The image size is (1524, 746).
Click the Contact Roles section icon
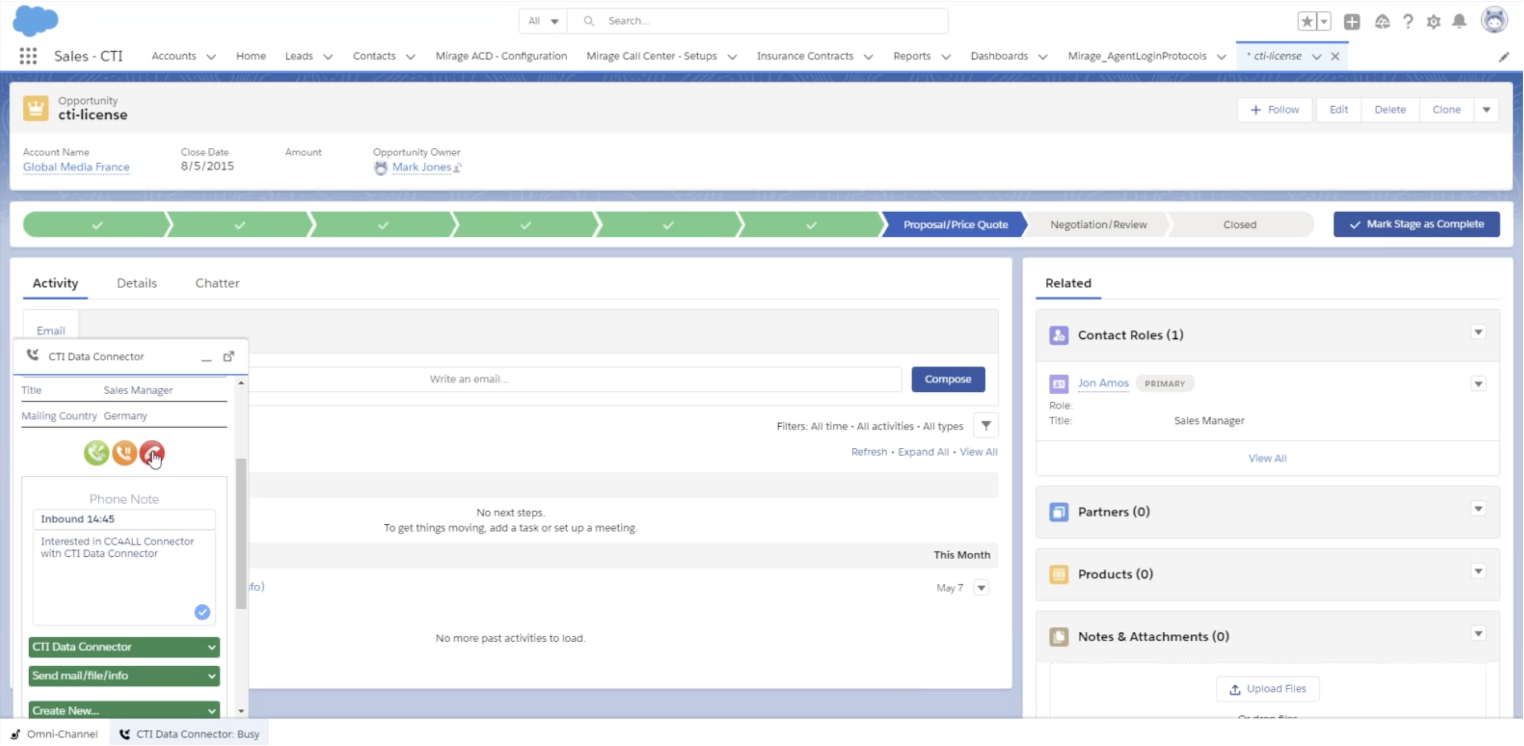1059,335
